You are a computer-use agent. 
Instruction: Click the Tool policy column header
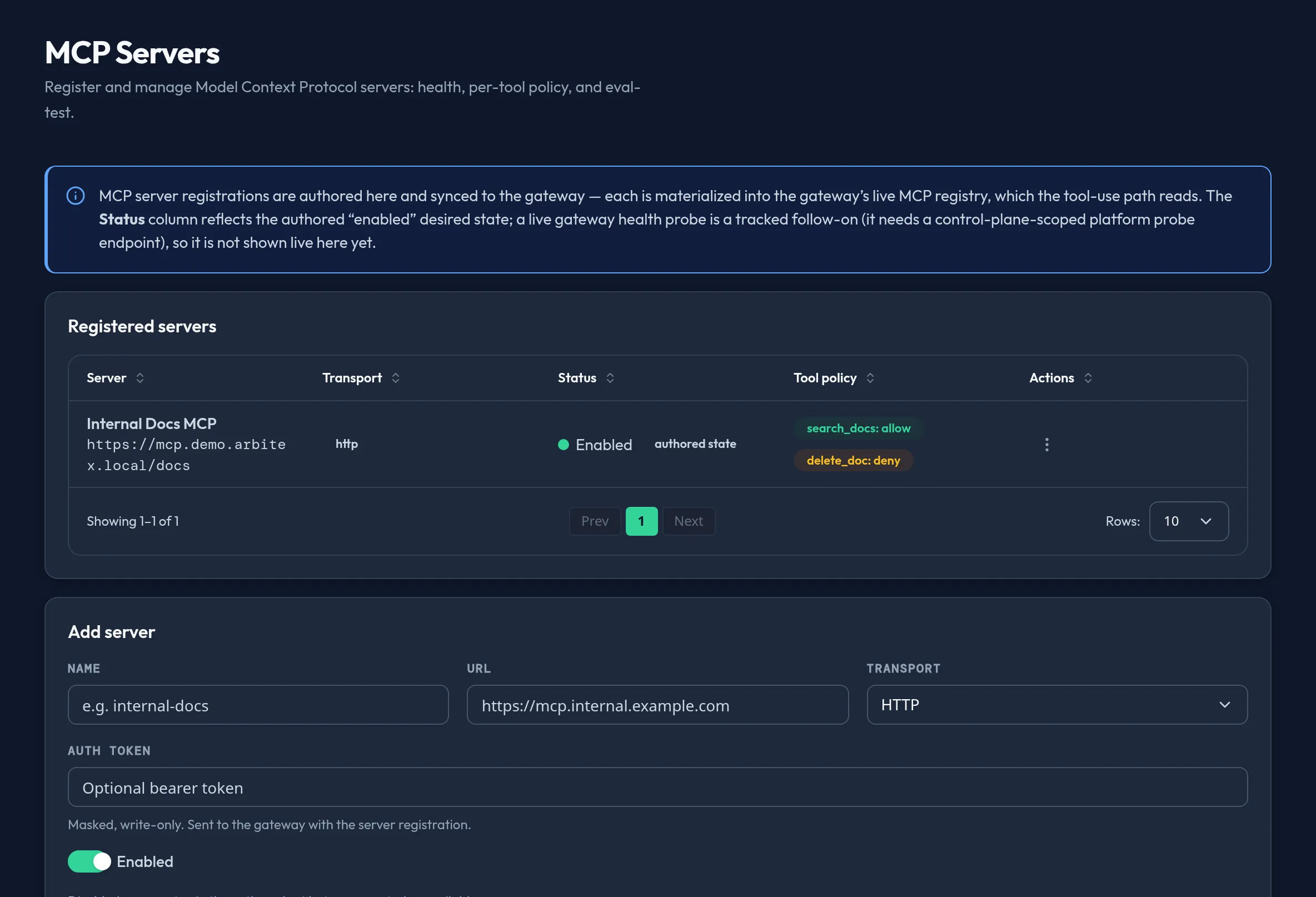(825, 378)
